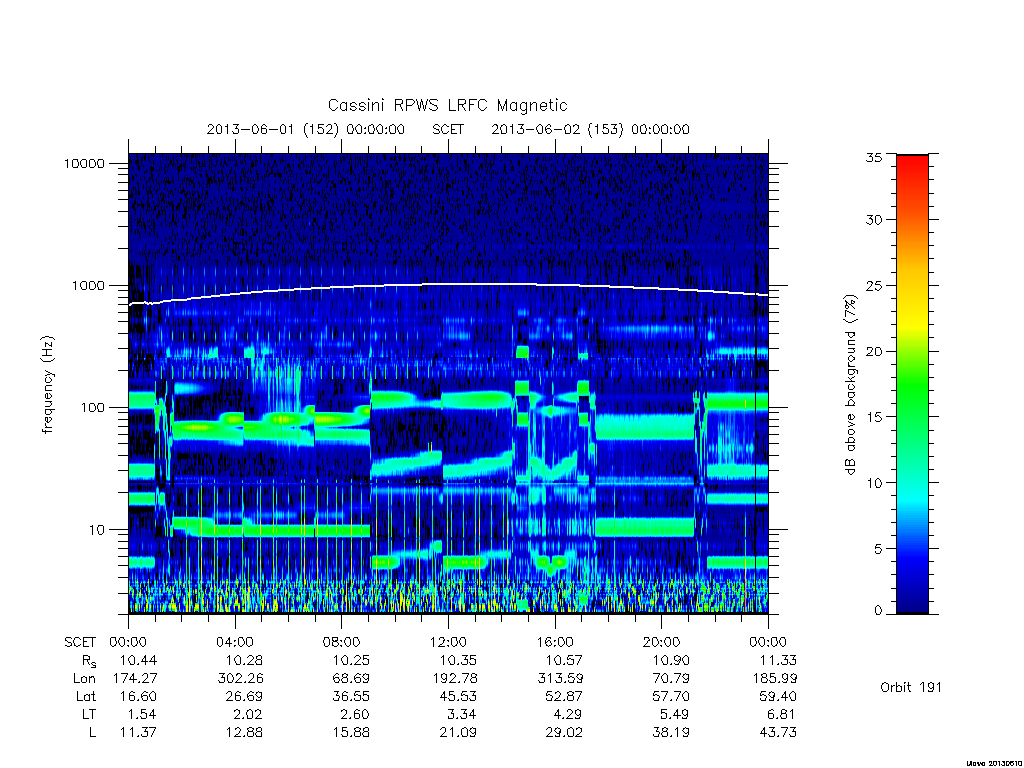Click the Rs value "10.28"
This screenshot has width=1024, height=768.
point(244,661)
